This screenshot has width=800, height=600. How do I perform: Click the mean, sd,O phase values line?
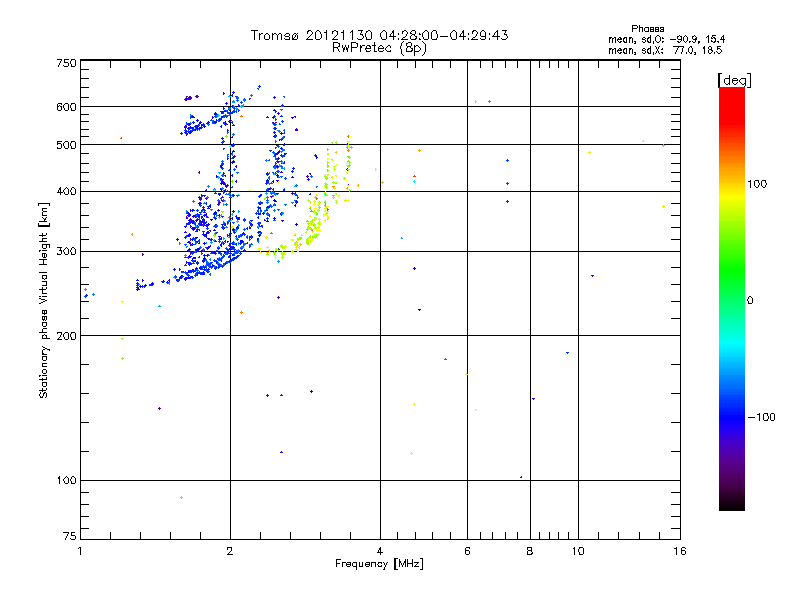pyautogui.click(x=666, y=39)
